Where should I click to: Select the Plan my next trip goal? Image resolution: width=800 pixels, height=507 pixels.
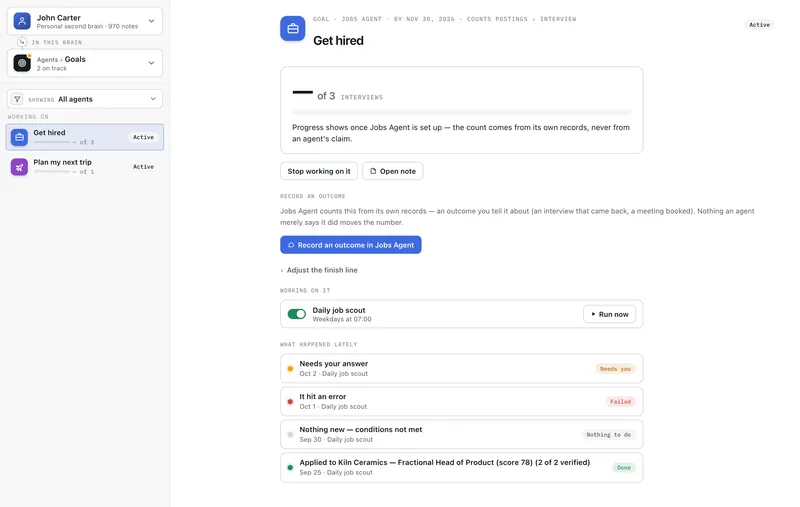click(x=85, y=167)
